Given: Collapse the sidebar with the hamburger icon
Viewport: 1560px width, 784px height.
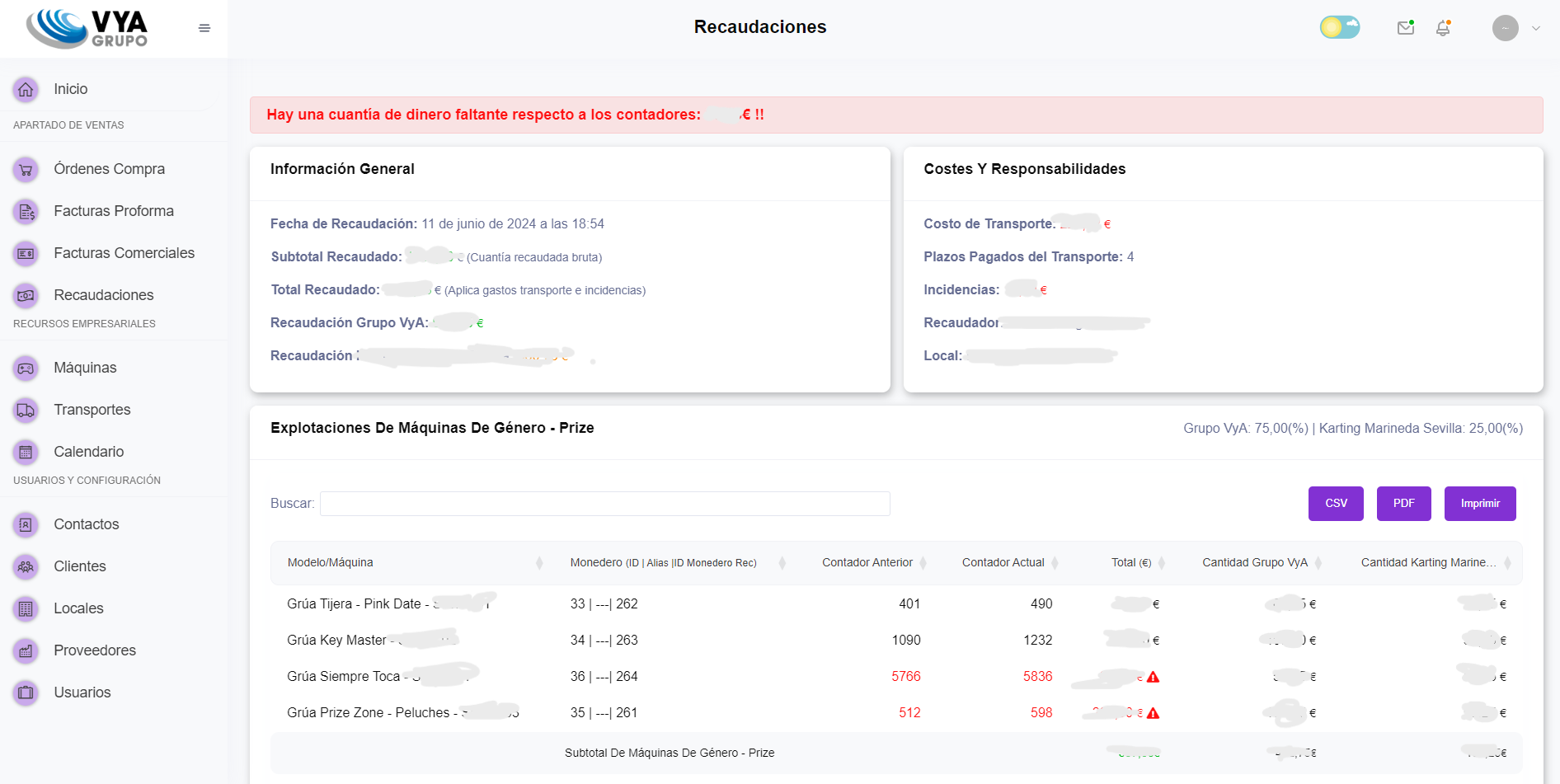Looking at the screenshot, I should pyautogui.click(x=204, y=27).
